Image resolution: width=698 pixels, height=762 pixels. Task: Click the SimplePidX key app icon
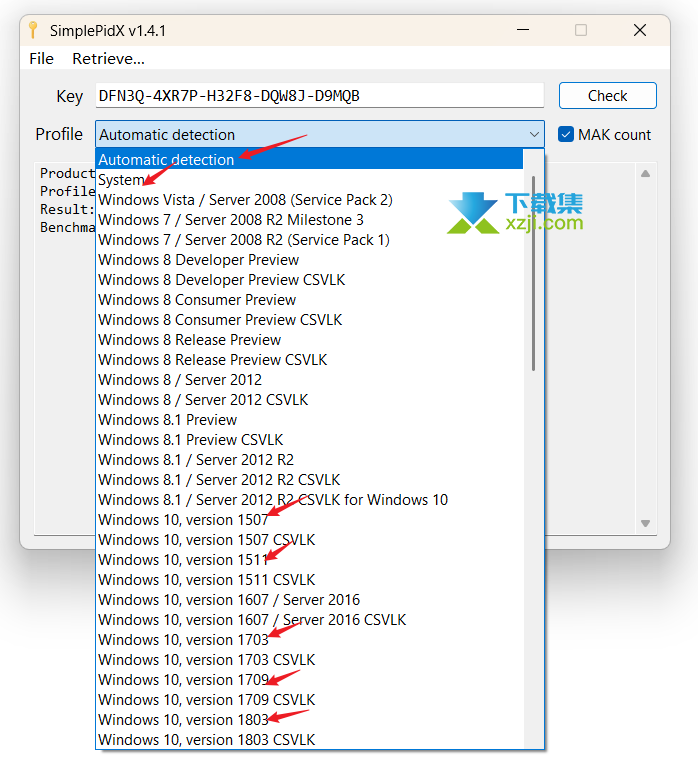click(33, 30)
